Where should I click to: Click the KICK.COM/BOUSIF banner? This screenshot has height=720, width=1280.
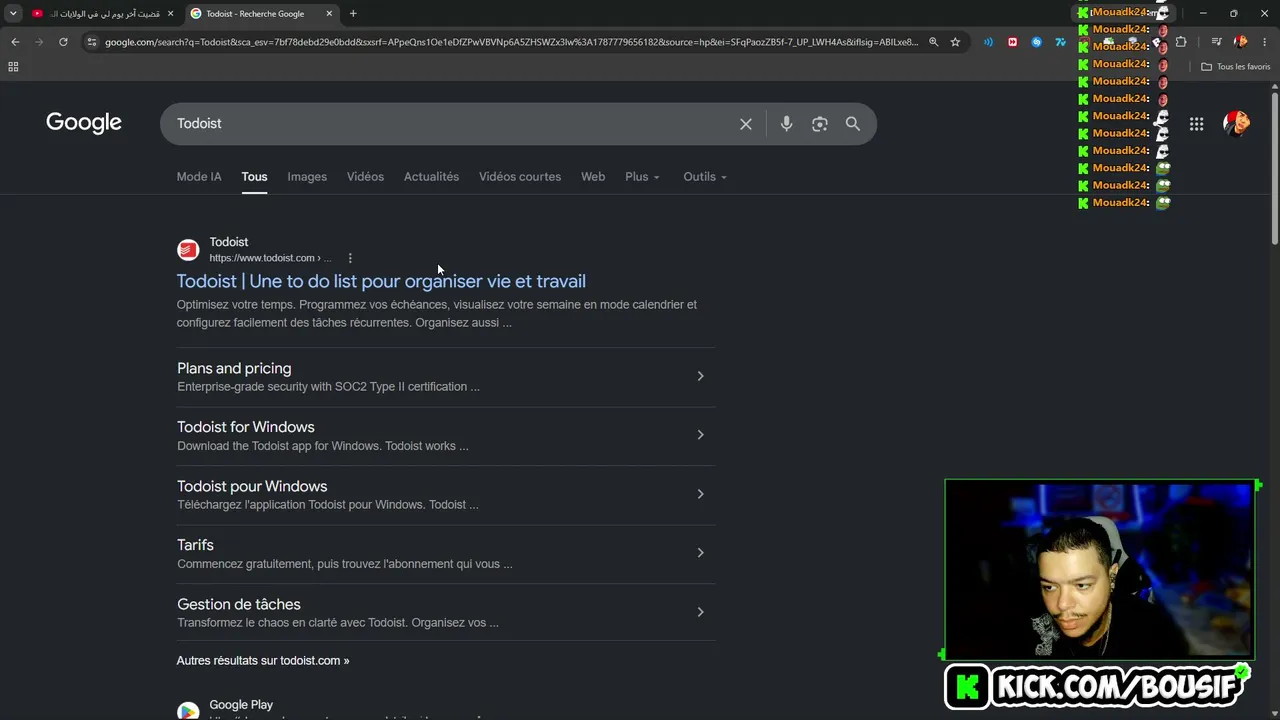click(x=1097, y=687)
